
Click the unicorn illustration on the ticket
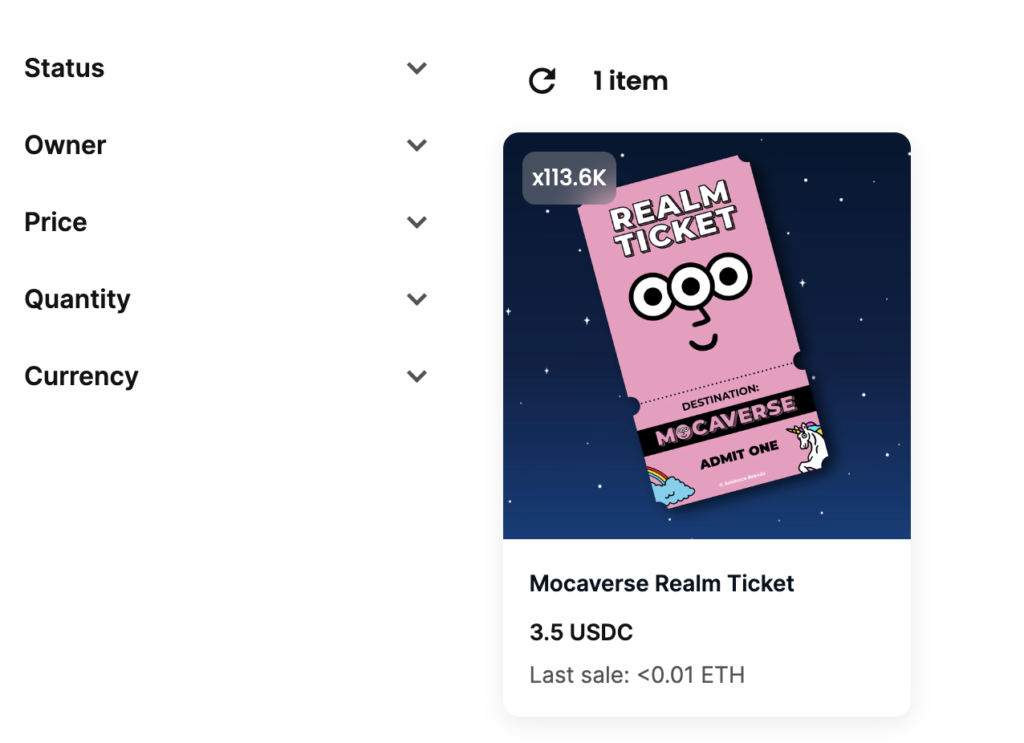pyautogui.click(x=808, y=446)
